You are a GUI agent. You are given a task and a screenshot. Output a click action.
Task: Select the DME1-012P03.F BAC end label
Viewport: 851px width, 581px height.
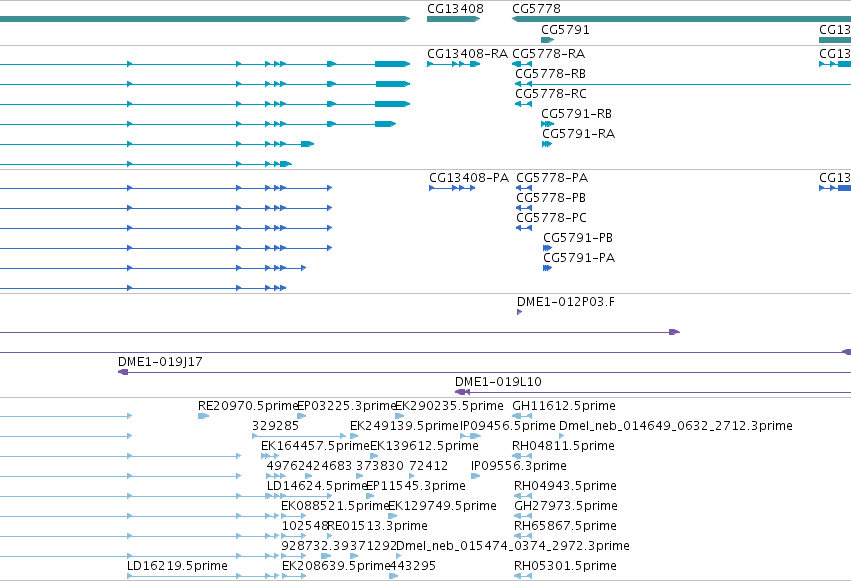566,302
